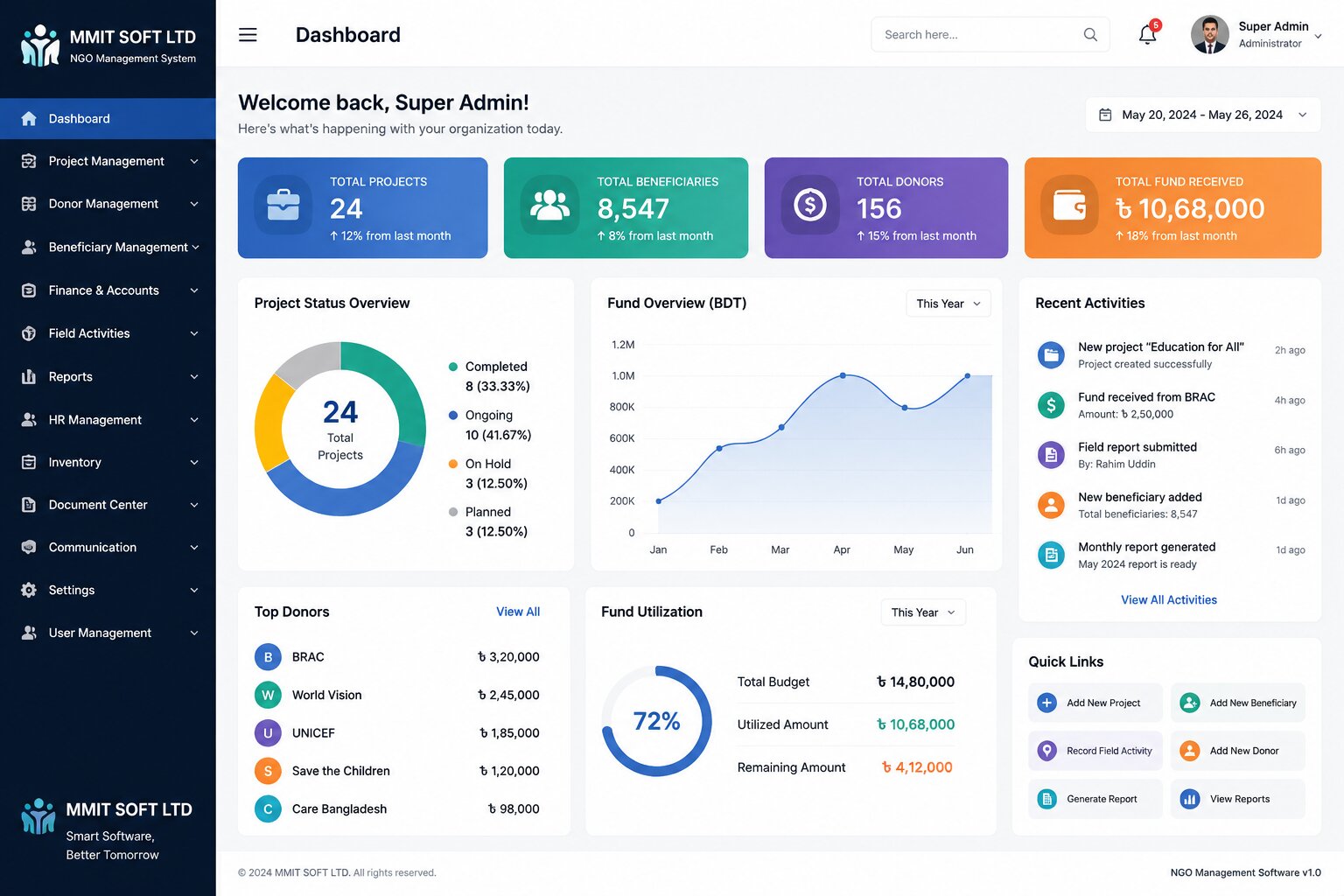Click the people icon on Total Beneficiaries

[x=549, y=205]
